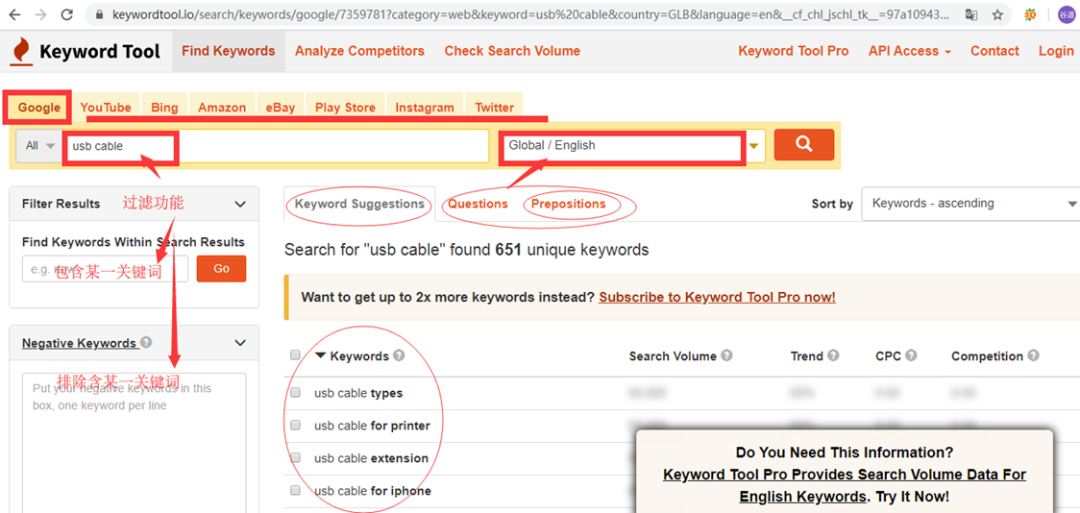Viewport: 1080px width, 513px height.
Task: Click help icon beside Negative Keywords
Action: [x=146, y=342]
